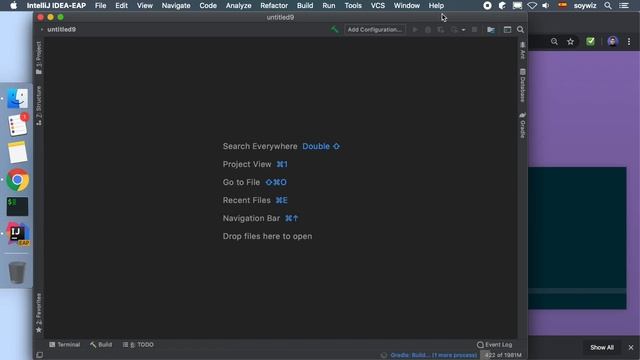The width and height of the screenshot is (640, 360).
Task: Open the Database tool window
Action: (522, 85)
